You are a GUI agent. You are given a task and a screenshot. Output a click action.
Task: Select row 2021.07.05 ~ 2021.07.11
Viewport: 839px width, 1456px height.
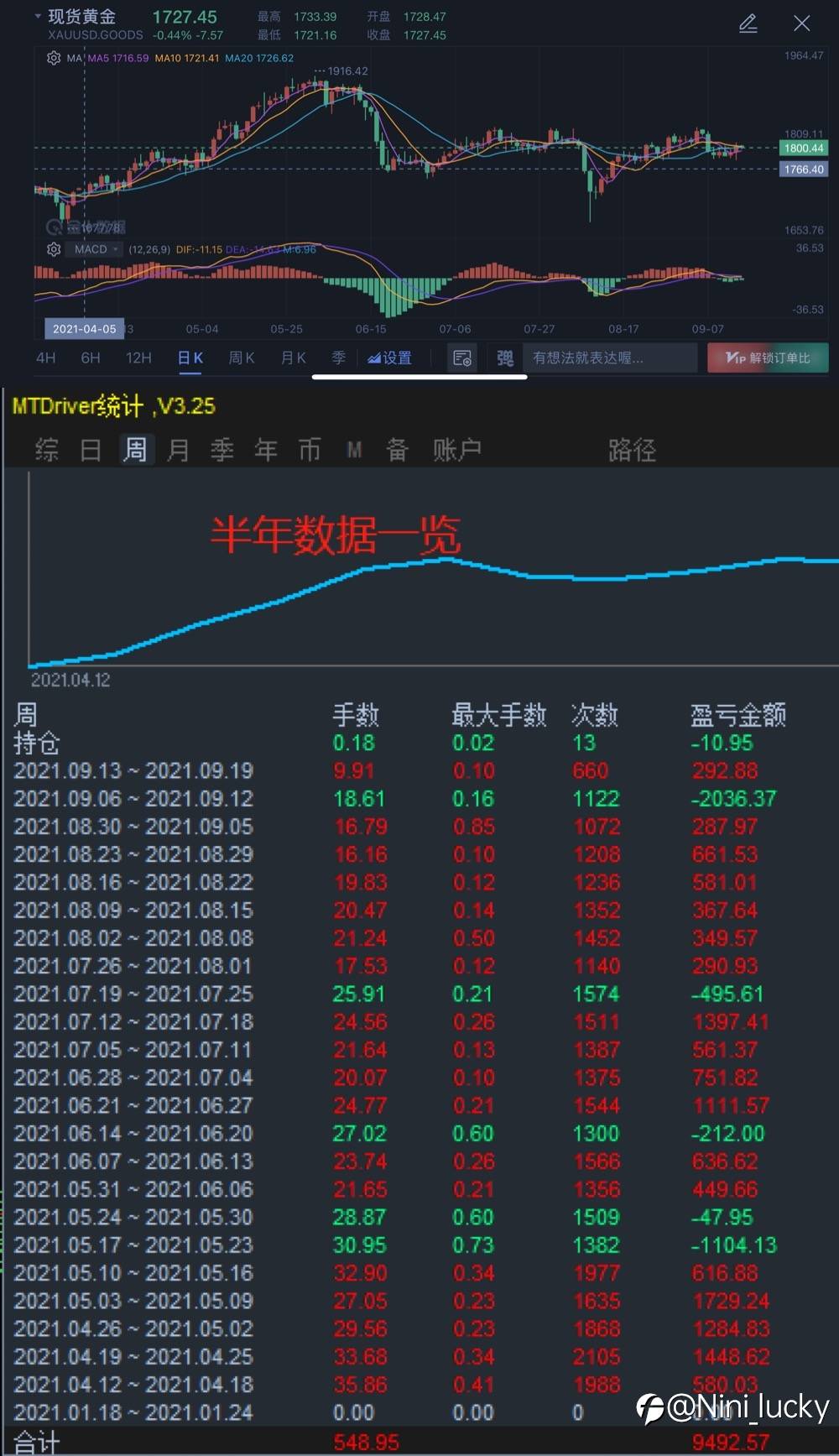419,1049
